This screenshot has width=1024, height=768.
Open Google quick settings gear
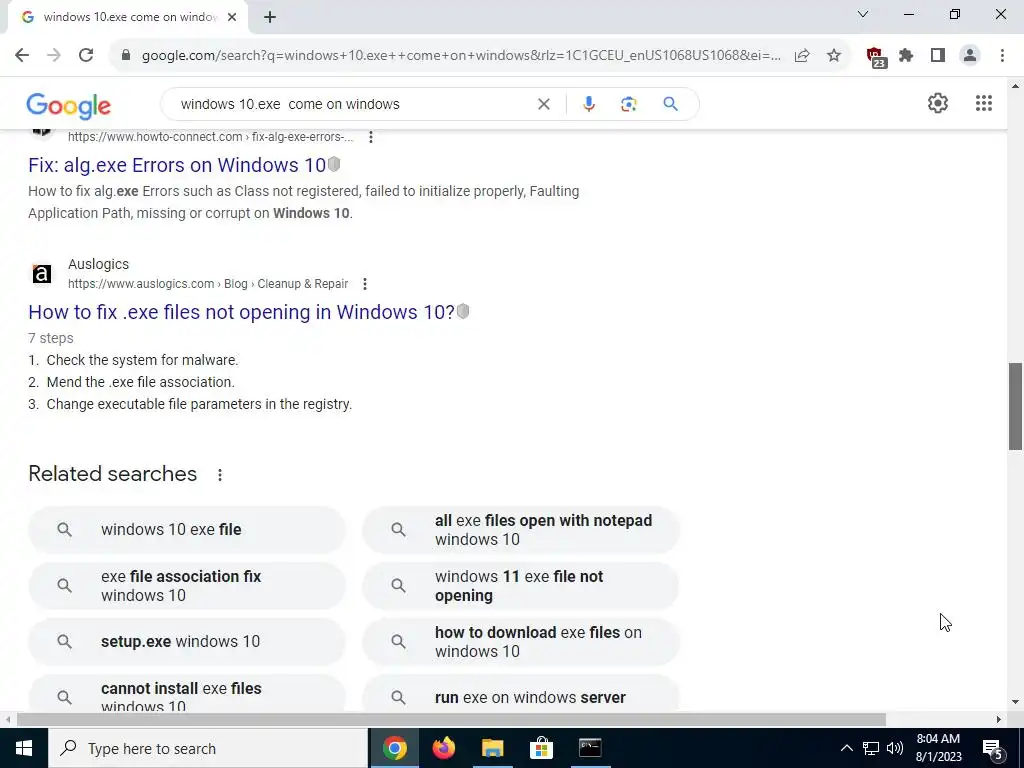click(938, 103)
